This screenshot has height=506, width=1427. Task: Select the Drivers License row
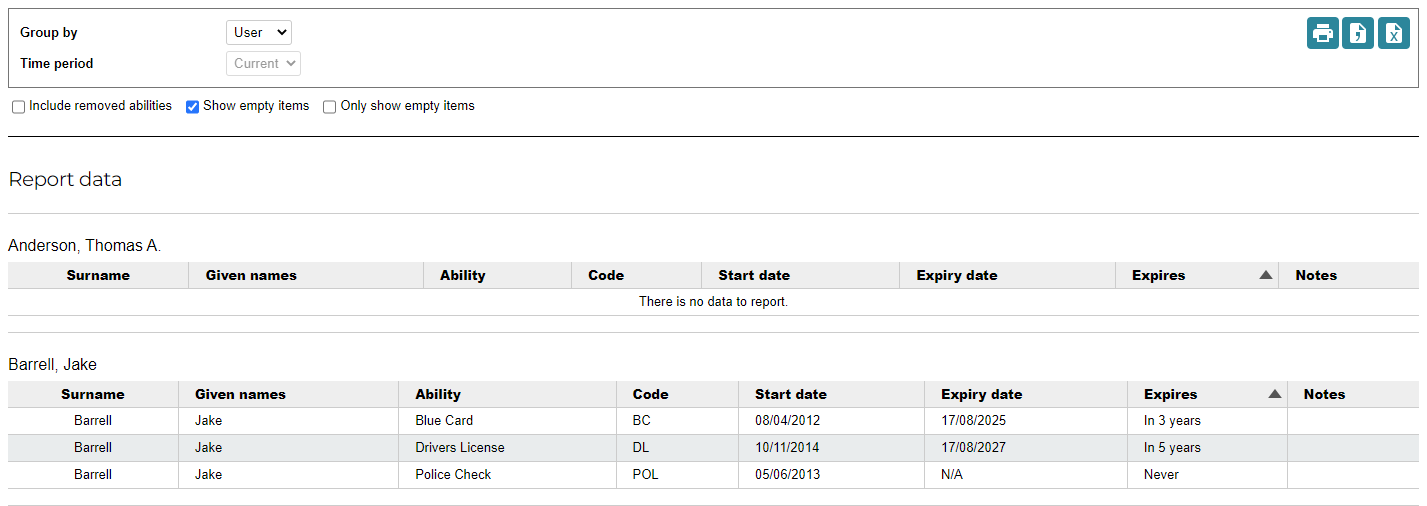pos(460,448)
